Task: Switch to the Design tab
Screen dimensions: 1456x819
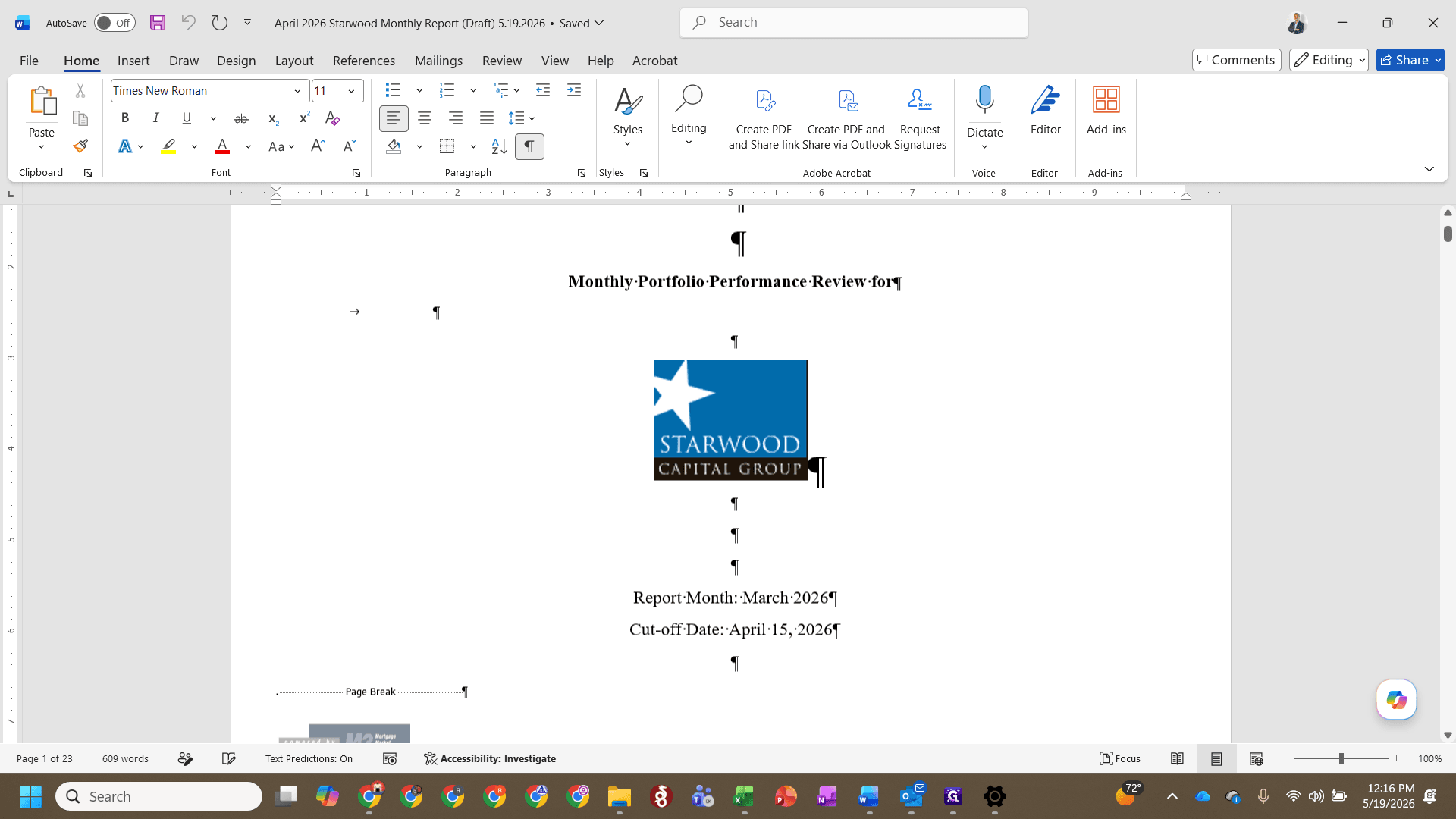Action: pyautogui.click(x=236, y=61)
